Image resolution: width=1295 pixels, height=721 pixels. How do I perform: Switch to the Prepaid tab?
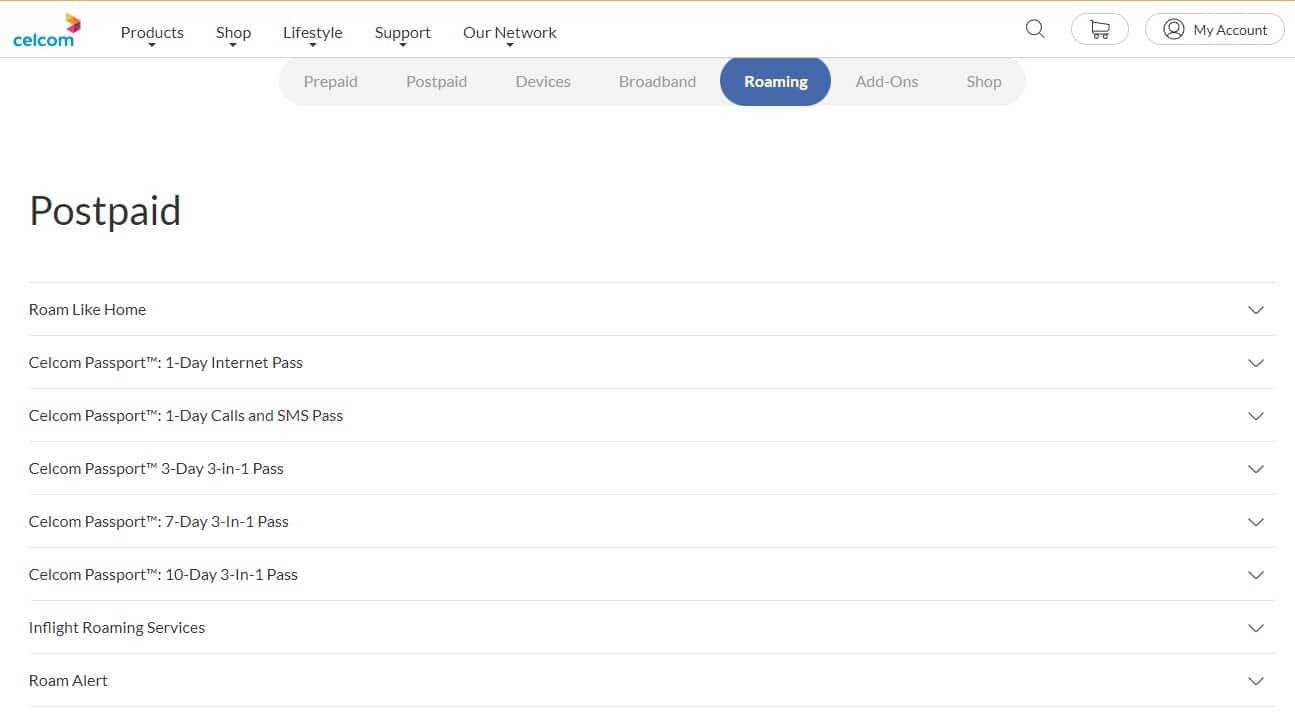pos(330,82)
